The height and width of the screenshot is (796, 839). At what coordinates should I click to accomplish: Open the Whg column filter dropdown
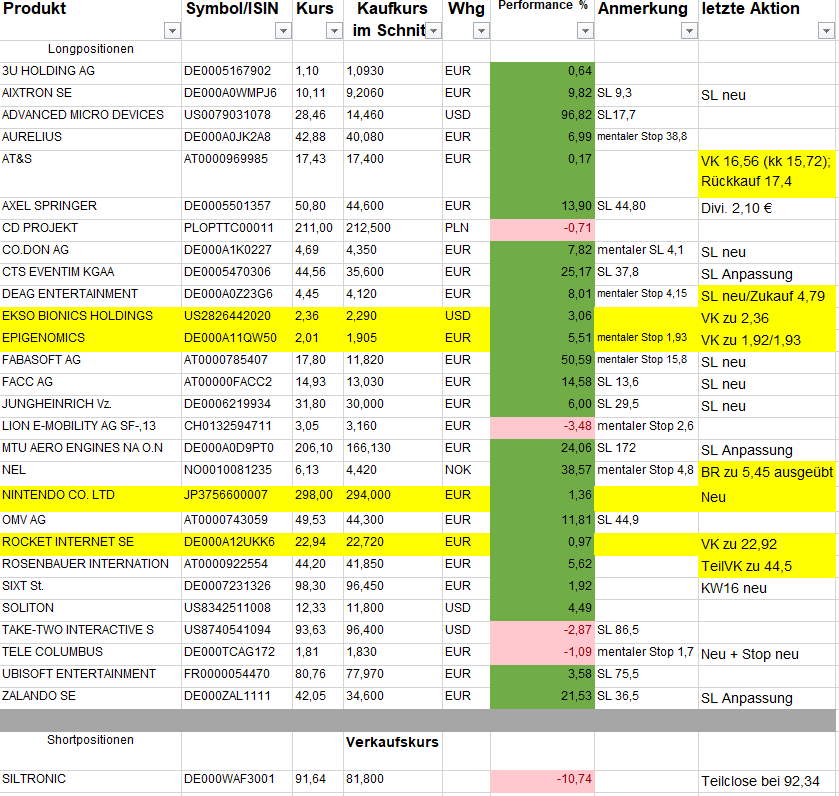(x=482, y=31)
